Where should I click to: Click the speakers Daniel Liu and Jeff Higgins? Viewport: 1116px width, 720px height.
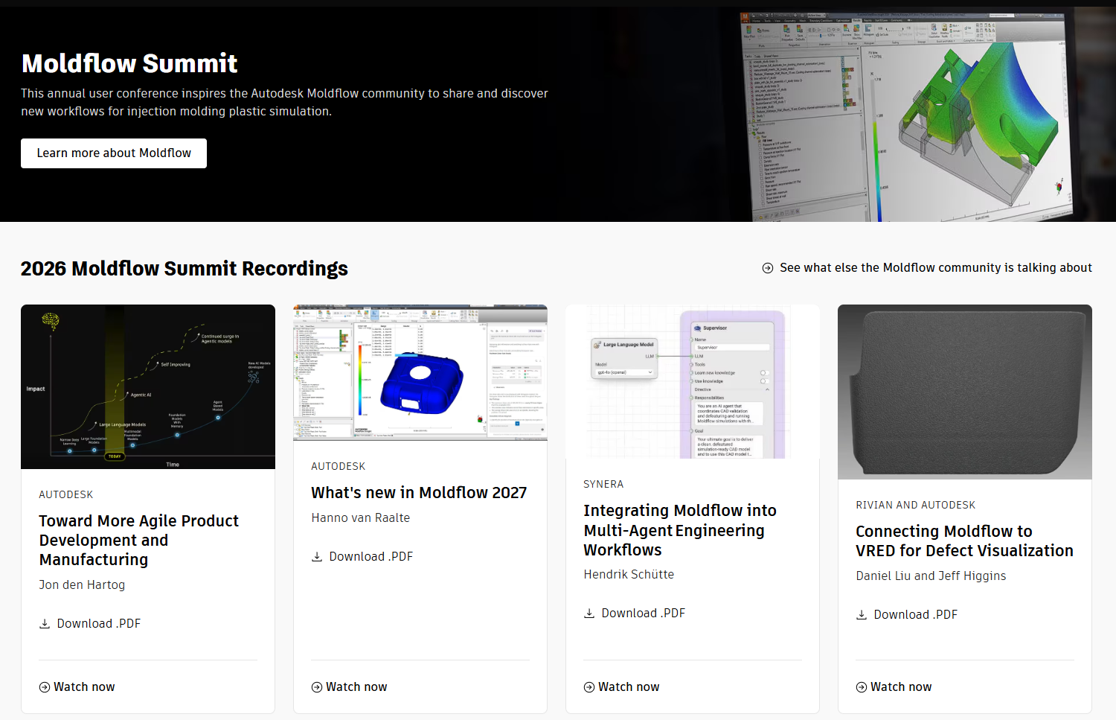click(931, 576)
